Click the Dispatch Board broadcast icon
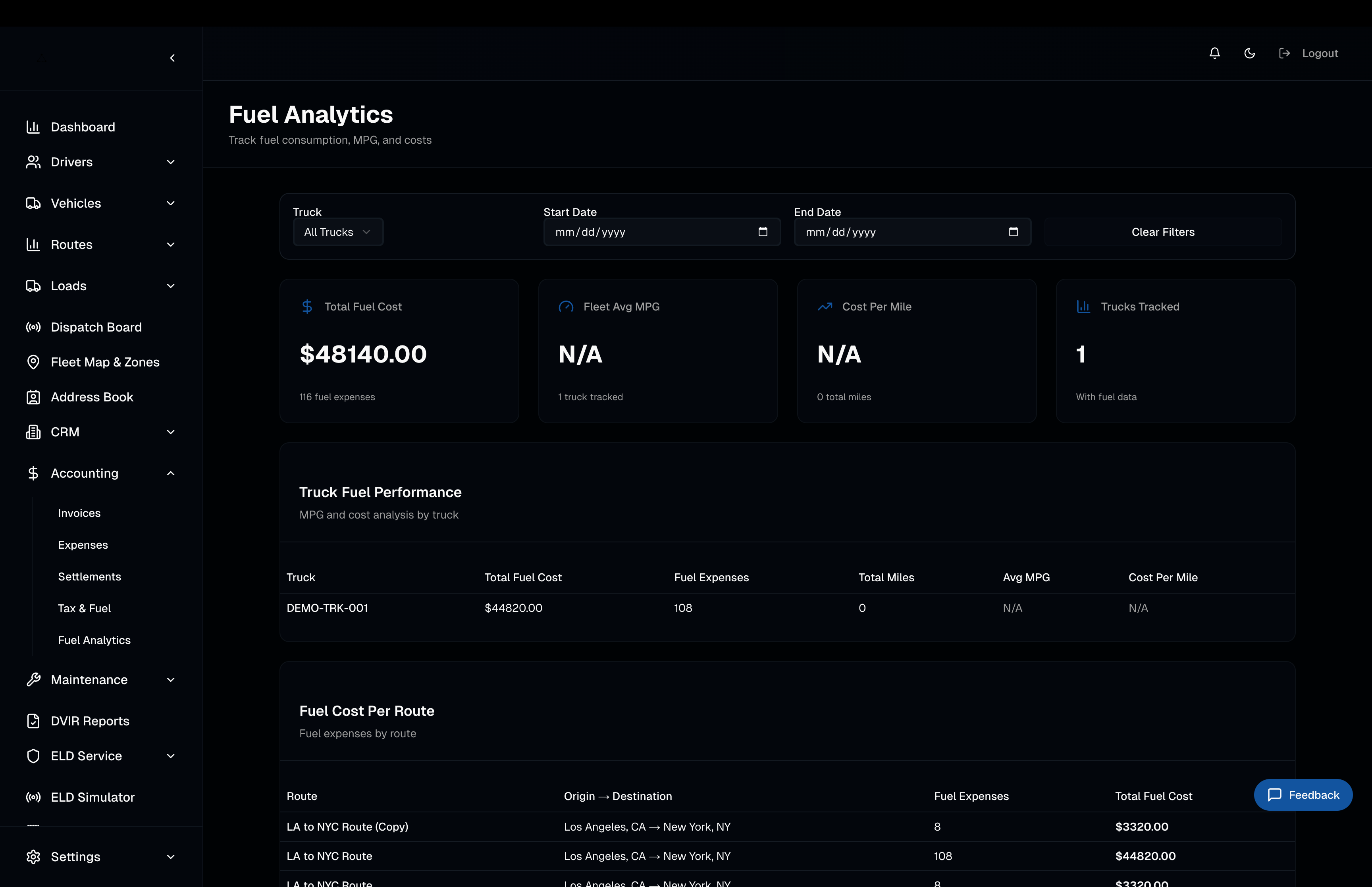The width and height of the screenshot is (1372, 887). (x=33, y=327)
